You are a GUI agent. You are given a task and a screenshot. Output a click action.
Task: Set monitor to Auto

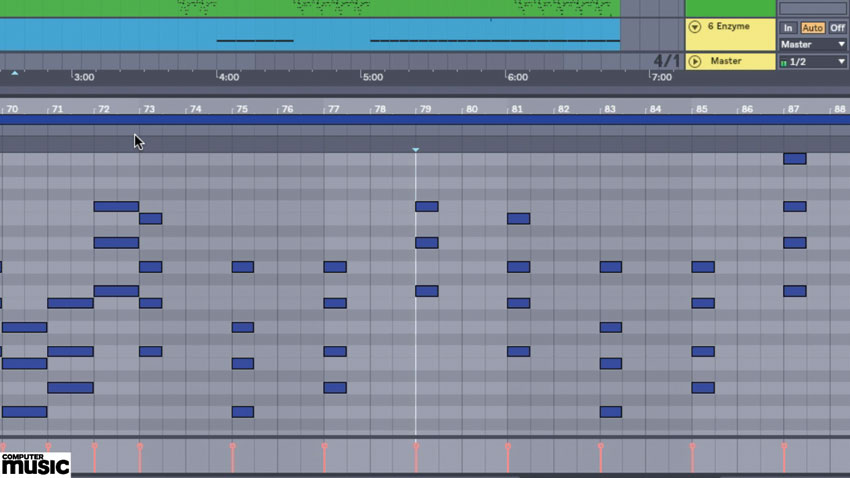(x=812, y=28)
